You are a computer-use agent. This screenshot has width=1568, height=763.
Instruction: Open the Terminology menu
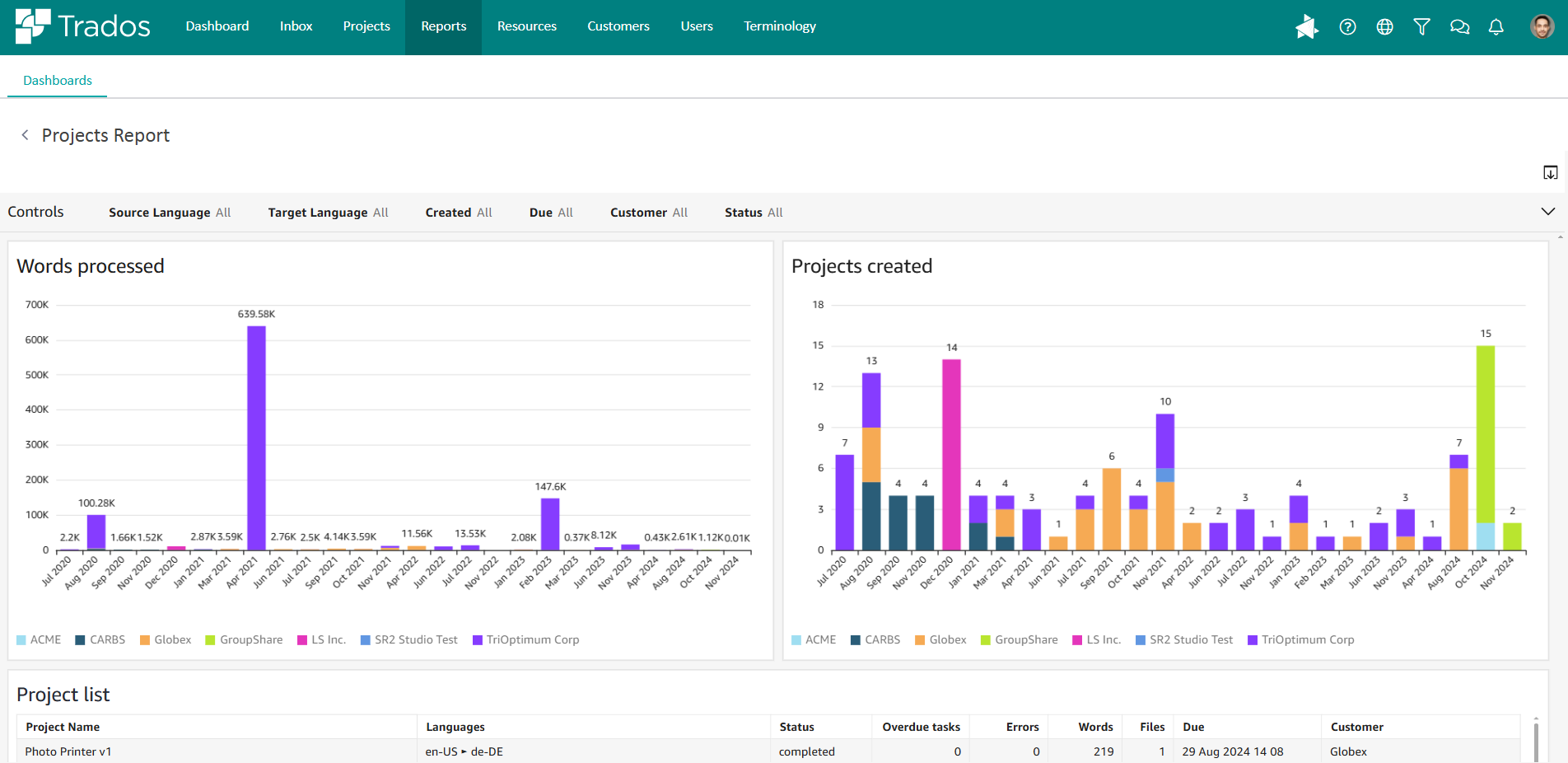click(780, 26)
